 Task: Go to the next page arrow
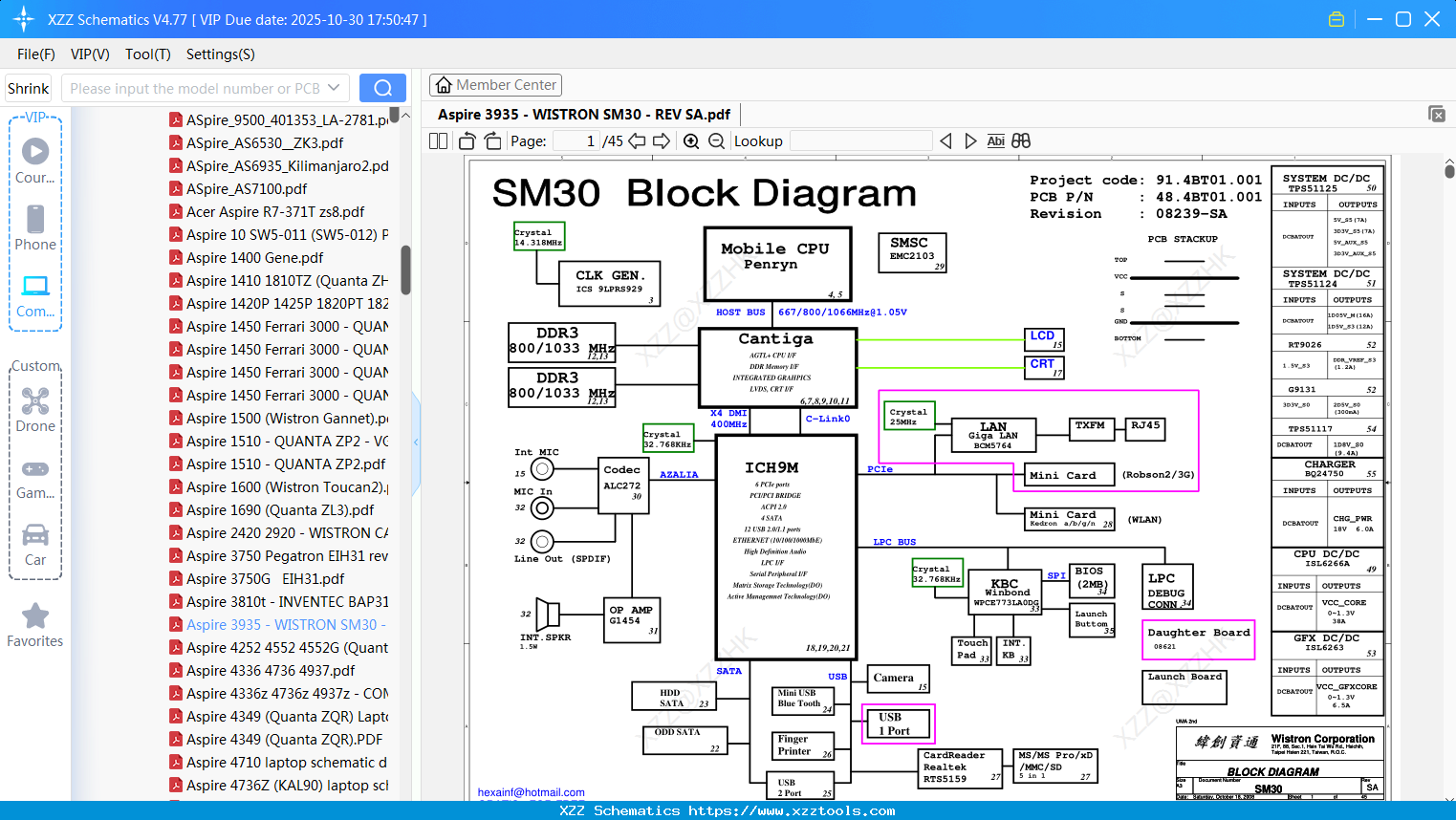click(662, 140)
